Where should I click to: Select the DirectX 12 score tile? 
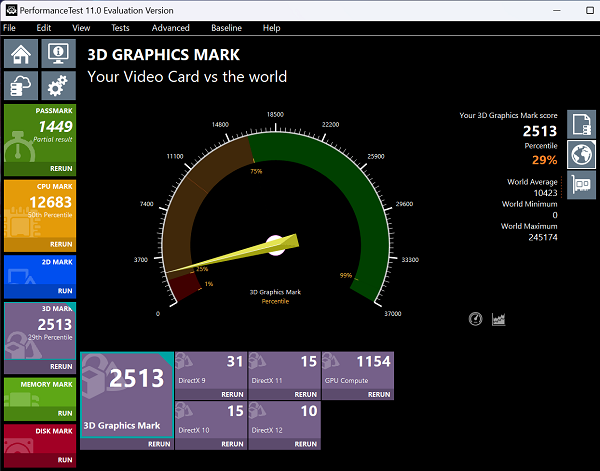[284, 420]
